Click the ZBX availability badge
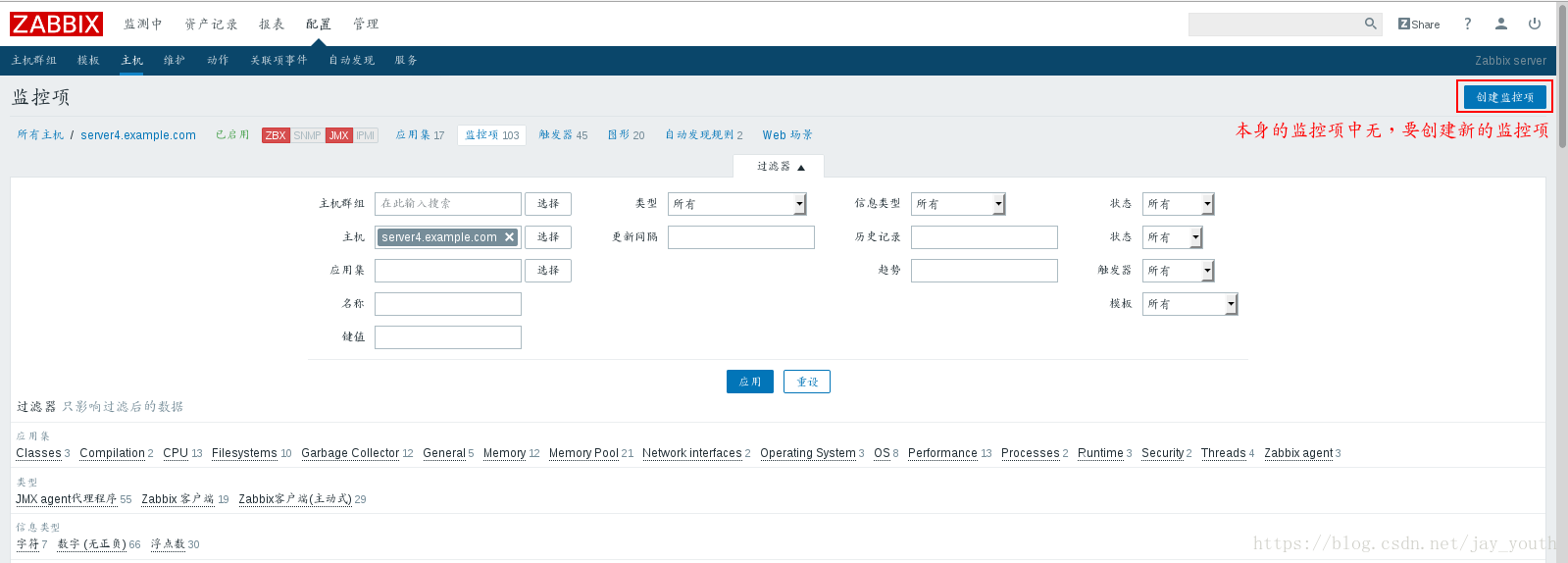Viewport: 1568px width, 563px height. [x=276, y=135]
